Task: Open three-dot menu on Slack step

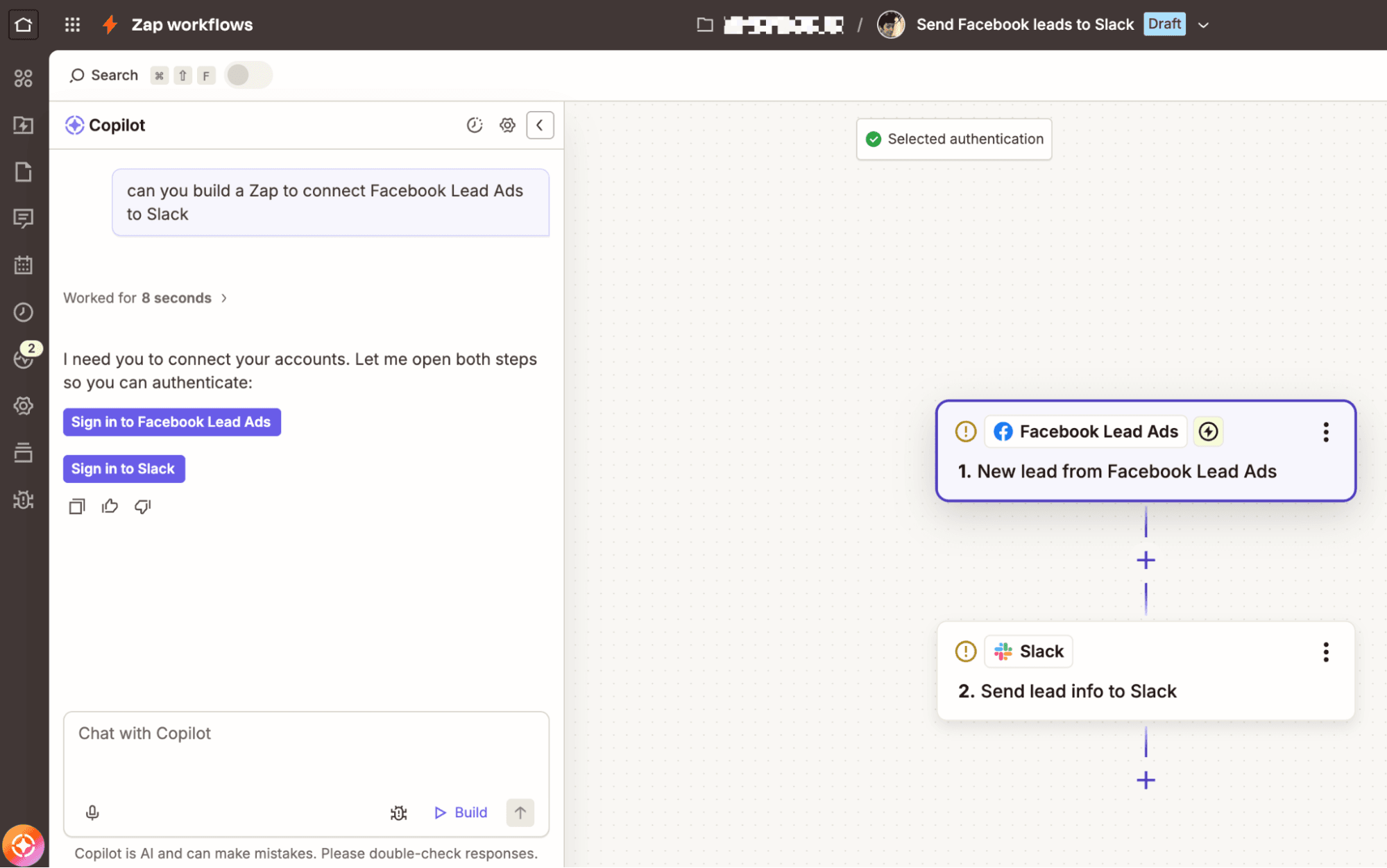Action: click(1326, 652)
